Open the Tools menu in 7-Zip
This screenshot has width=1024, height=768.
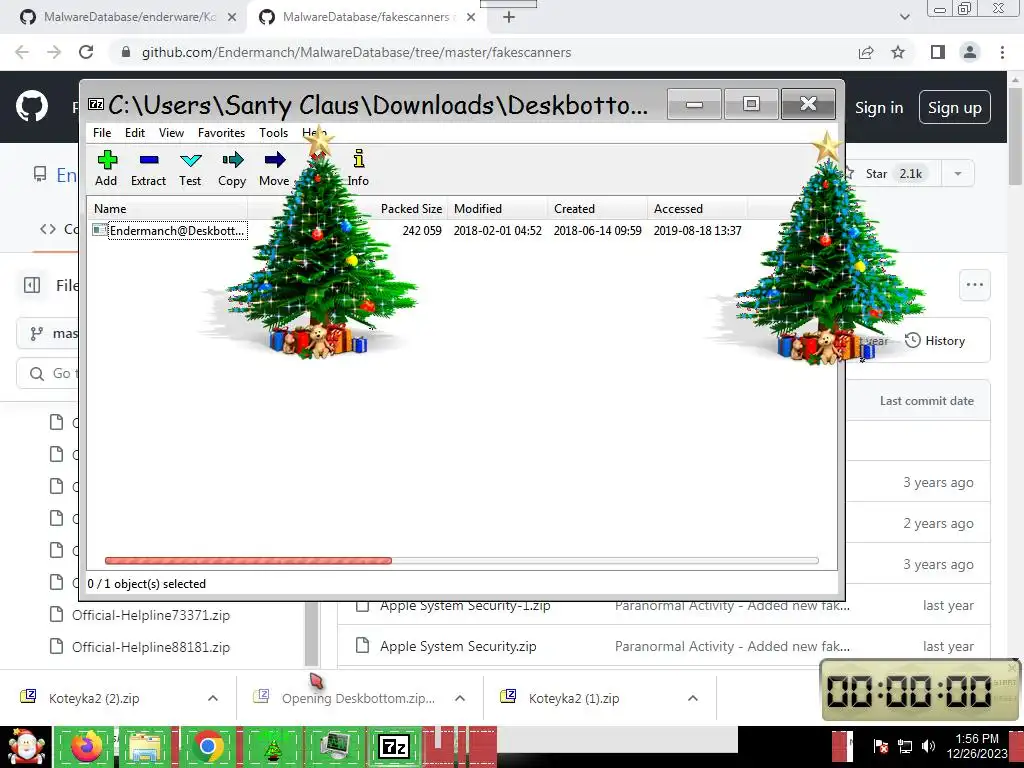point(273,133)
